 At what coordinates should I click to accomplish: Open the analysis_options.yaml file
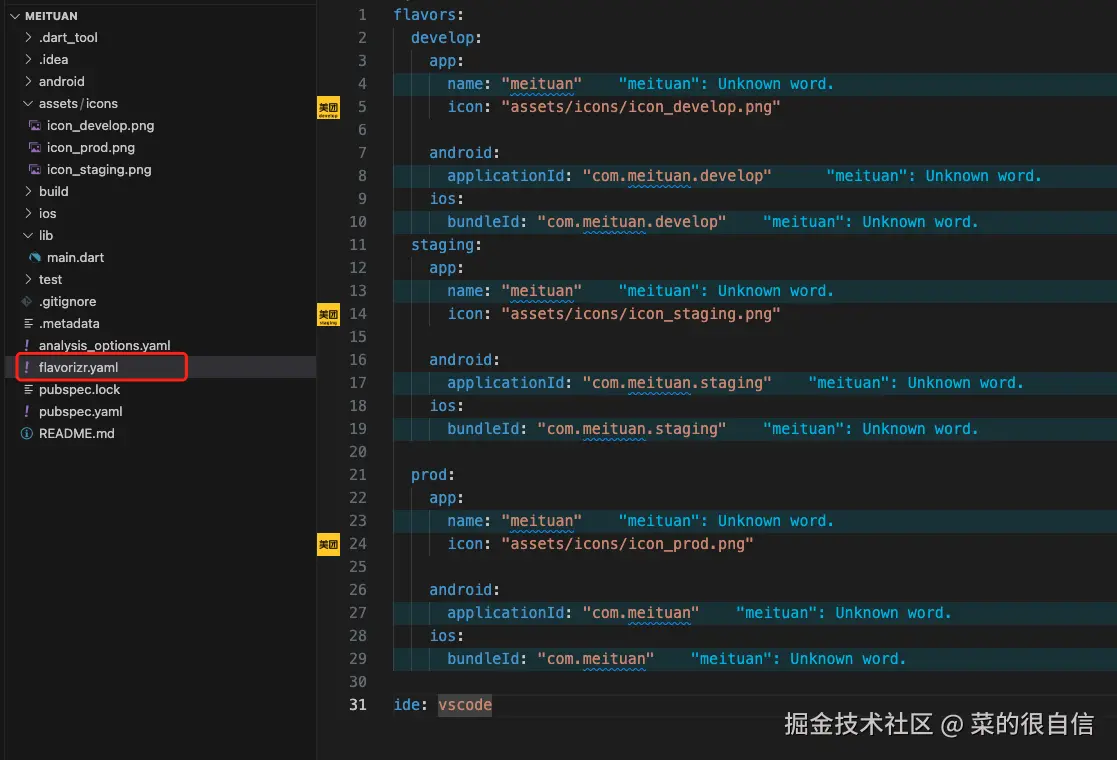[x=105, y=345]
